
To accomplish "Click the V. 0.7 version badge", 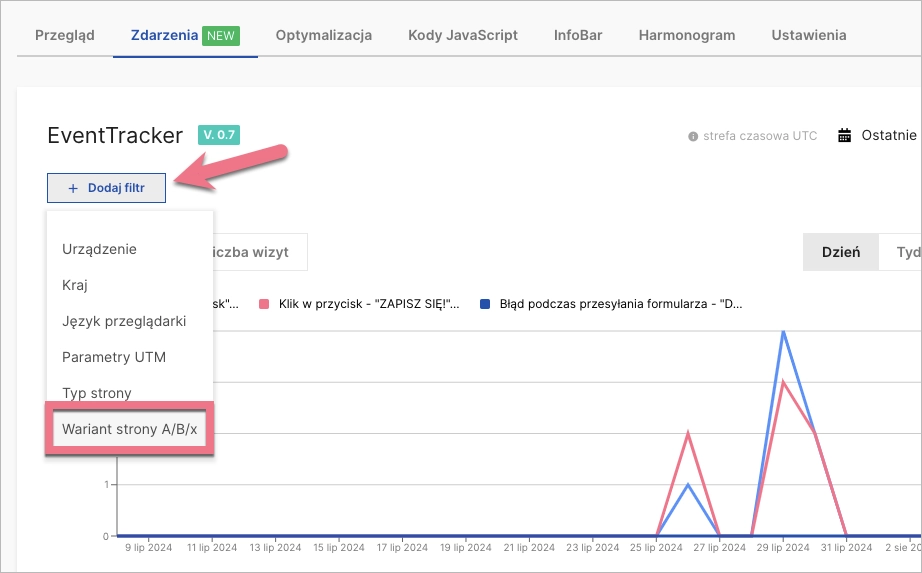I will click(x=219, y=135).
